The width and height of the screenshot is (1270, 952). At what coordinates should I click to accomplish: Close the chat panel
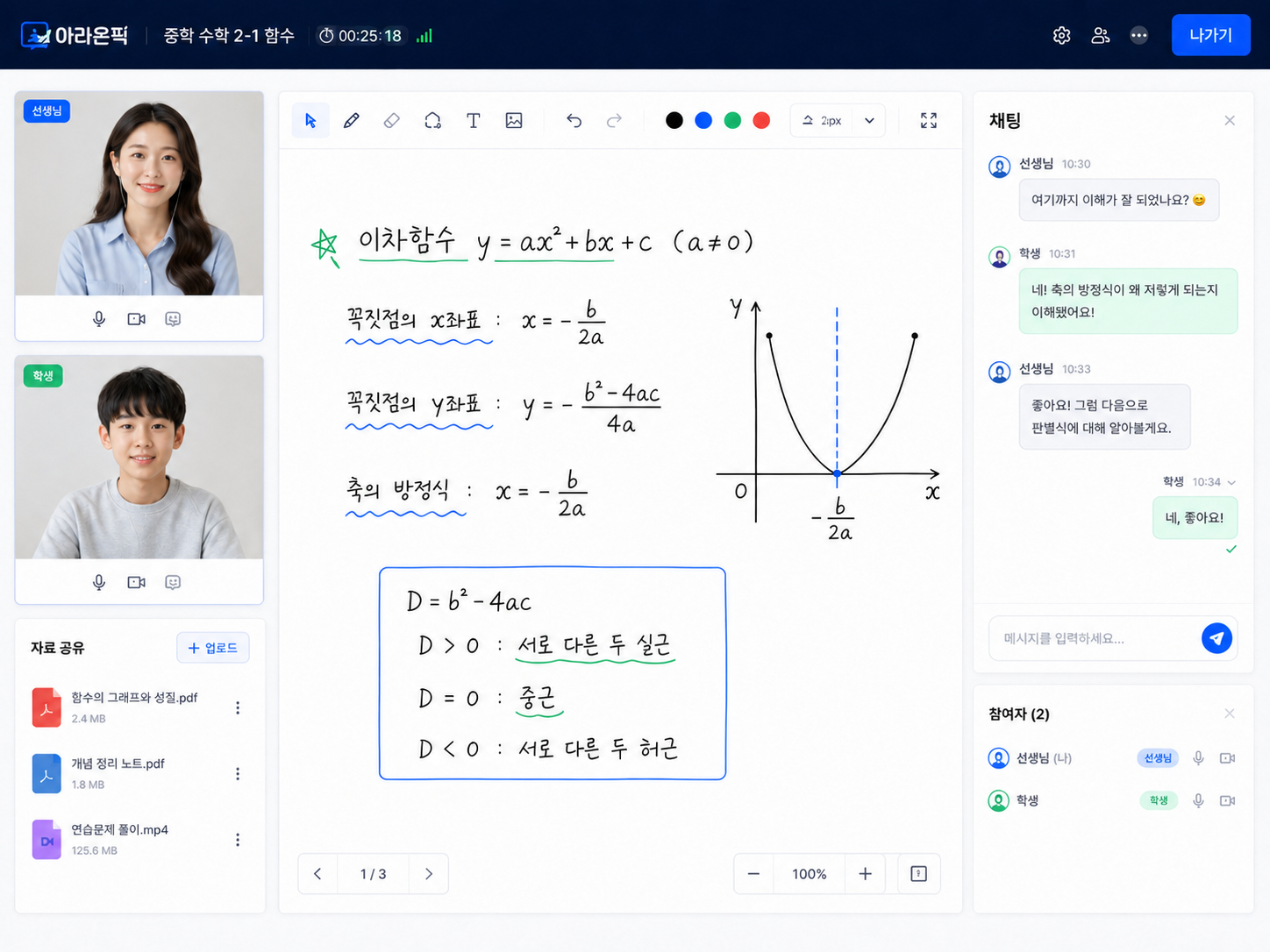click(x=1230, y=120)
